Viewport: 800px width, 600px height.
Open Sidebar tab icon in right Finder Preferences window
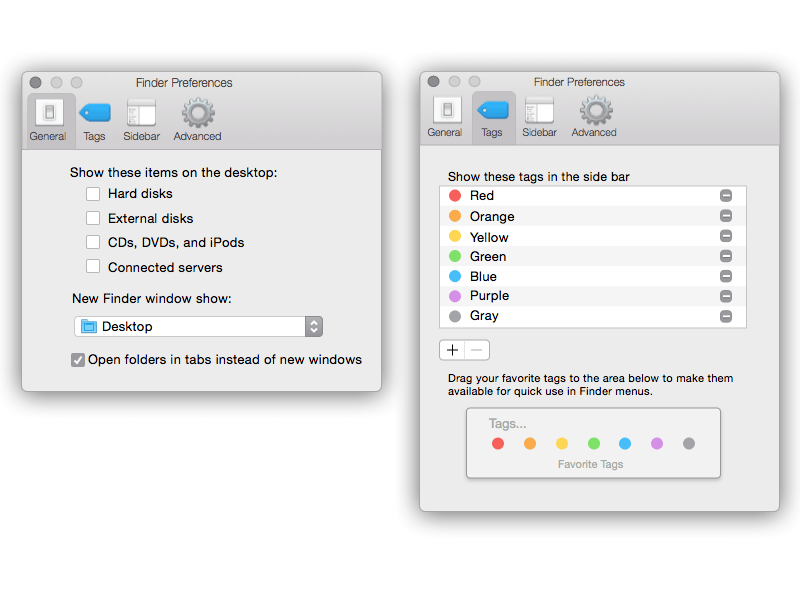click(x=539, y=109)
